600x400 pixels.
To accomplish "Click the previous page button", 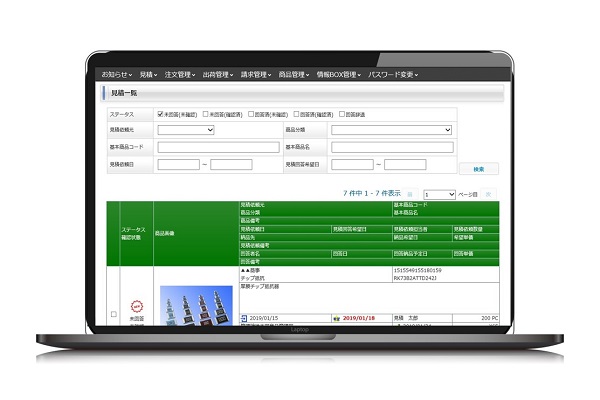I will point(410,194).
